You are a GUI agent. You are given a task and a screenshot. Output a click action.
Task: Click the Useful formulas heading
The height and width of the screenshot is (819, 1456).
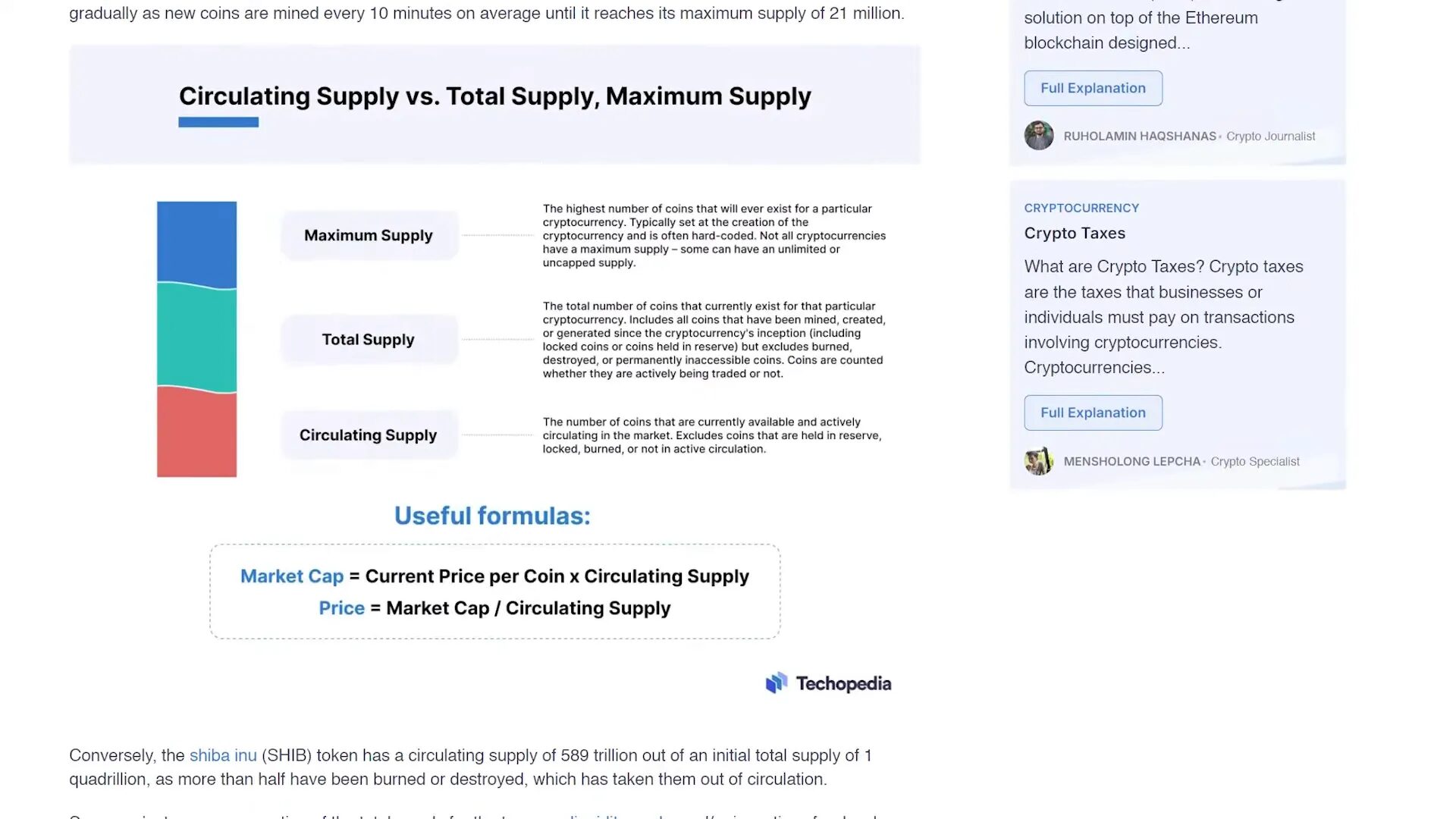492,516
